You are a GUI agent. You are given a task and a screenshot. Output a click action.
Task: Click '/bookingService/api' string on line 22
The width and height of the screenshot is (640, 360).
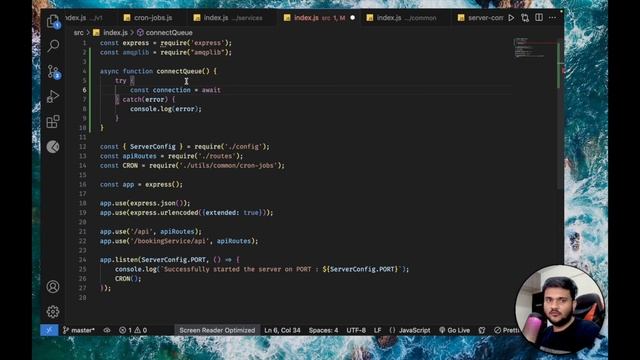point(170,241)
